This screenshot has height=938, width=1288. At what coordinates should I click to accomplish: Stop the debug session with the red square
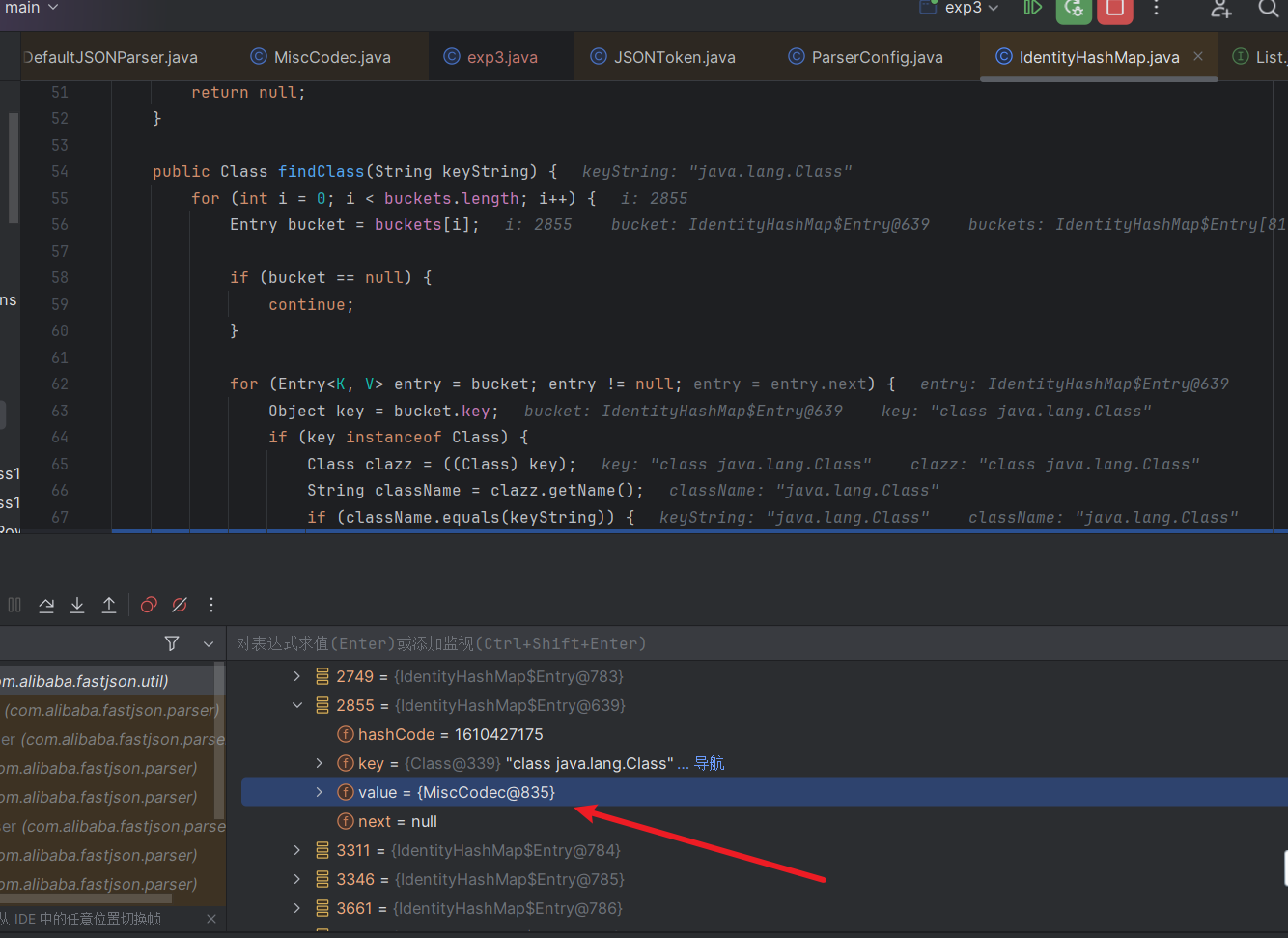pyautogui.click(x=1115, y=9)
